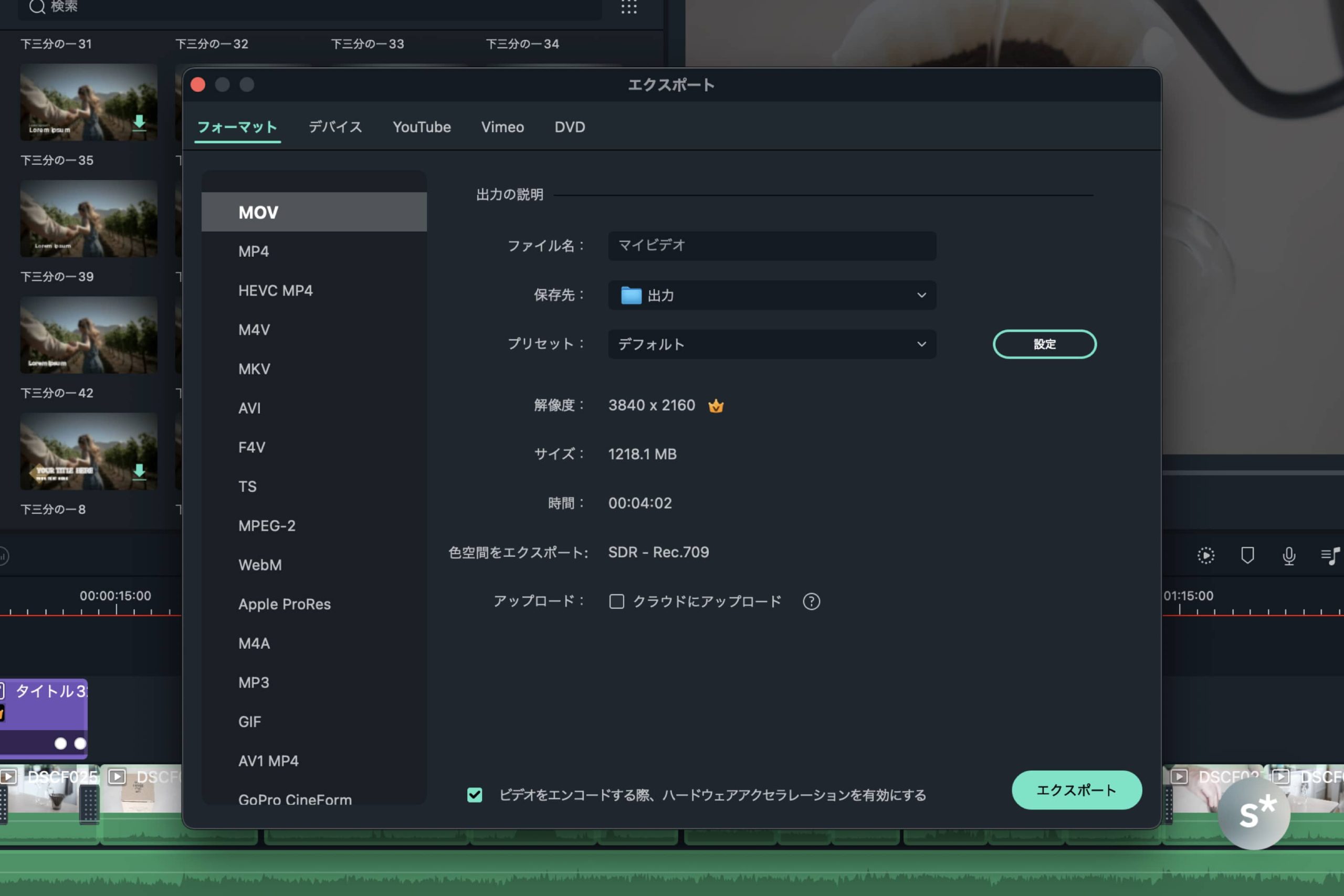Expand the 保存先 output folder dropdown
Image resolution: width=1344 pixels, height=896 pixels.
[771, 296]
